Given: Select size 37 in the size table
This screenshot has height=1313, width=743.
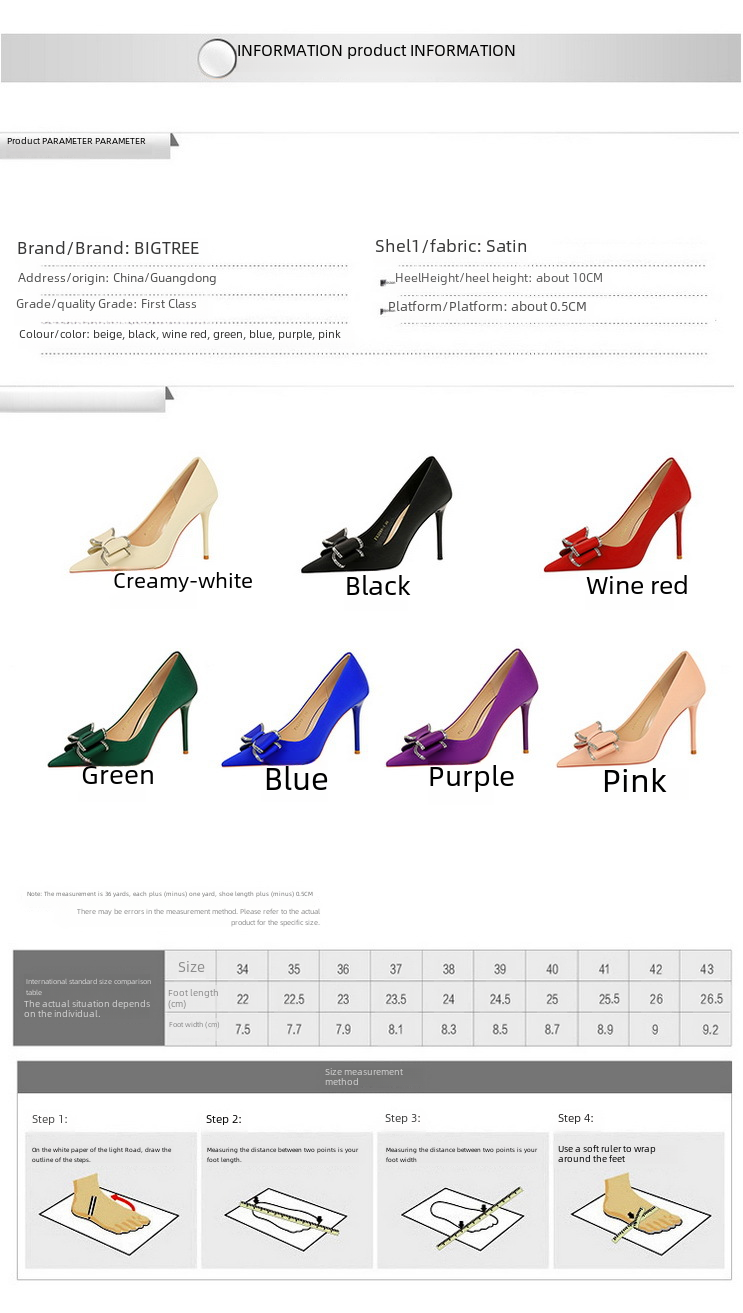Looking at the screenshot, I should pos(396,969).
